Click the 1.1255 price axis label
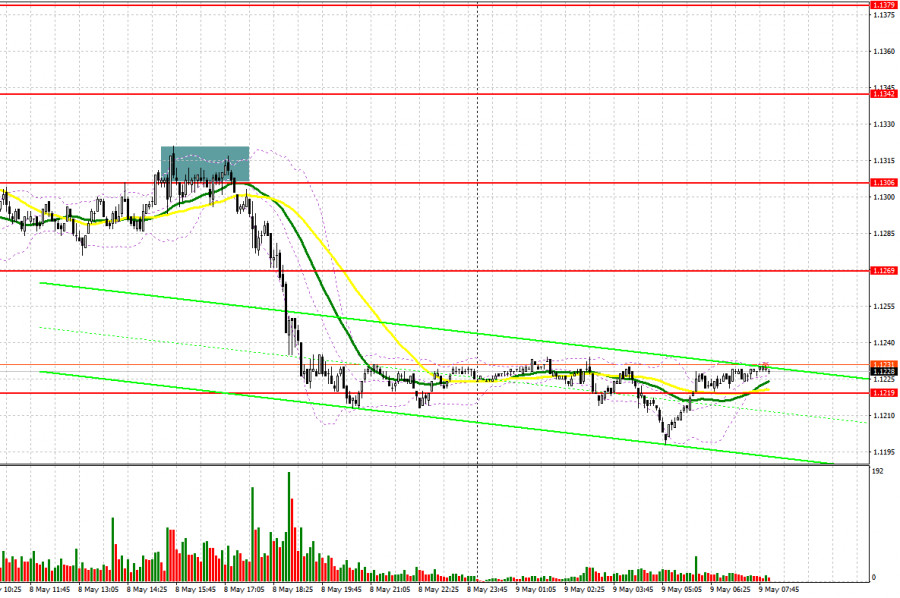The height and width of the screenshot is (598, 900). point(883,306)
